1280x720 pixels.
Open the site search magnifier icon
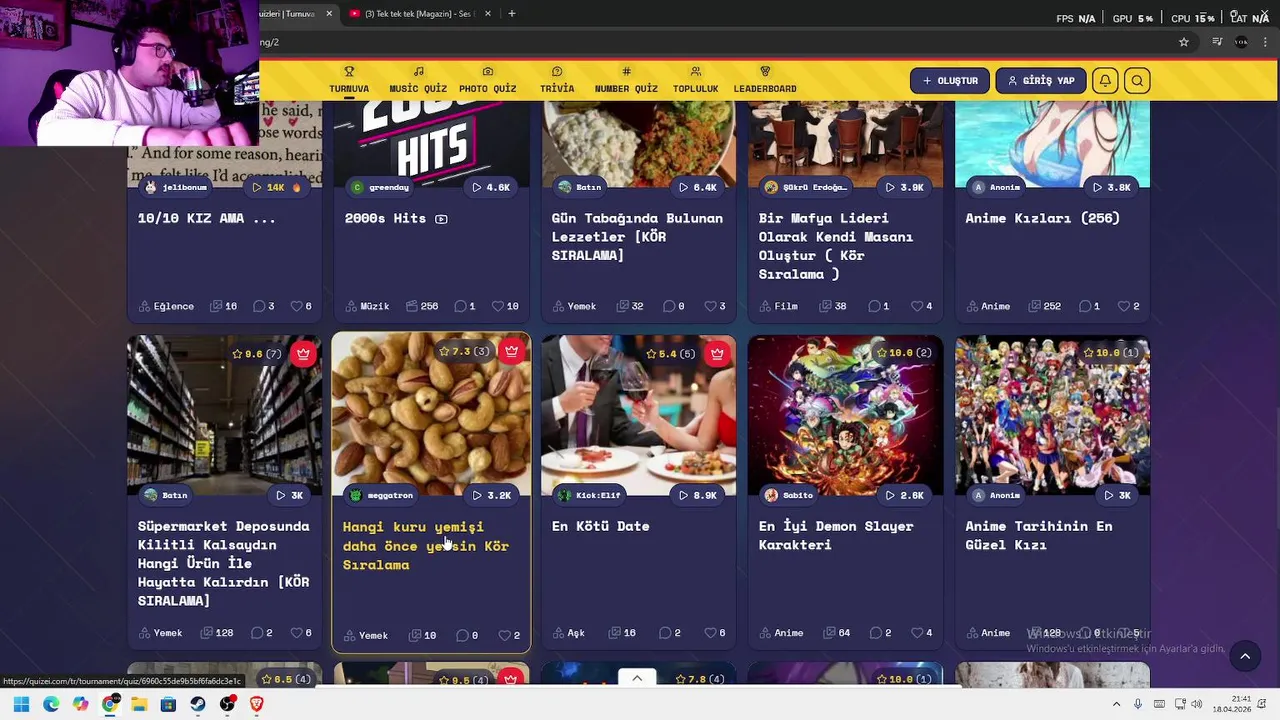(x=1137, y=81)
